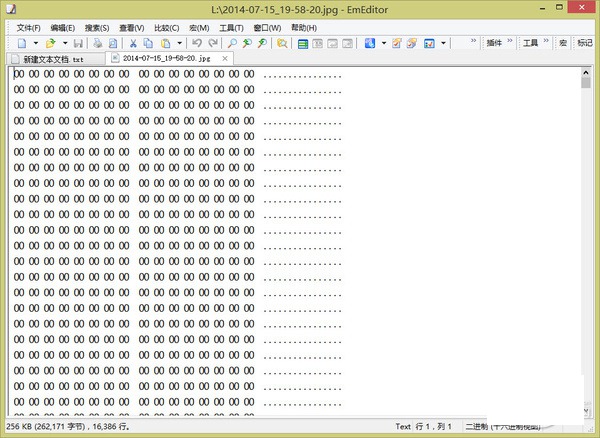Switch to the 新建文本文档.txt tab
This screenshot has width=600, height=438.
coord(53,59)
